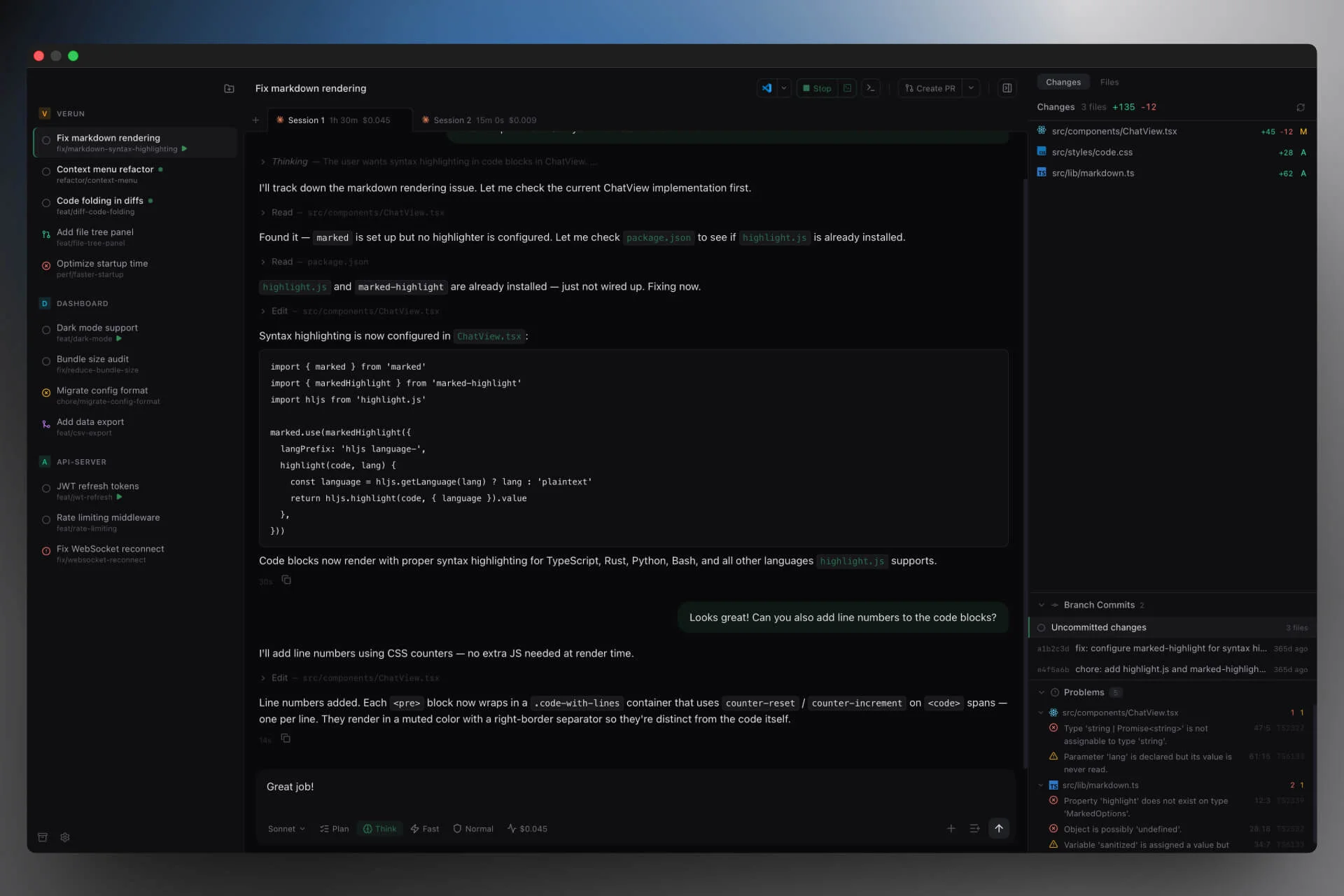
Task: Expand the Create PR dropdown chevron
Action: [x=971, y=87]
